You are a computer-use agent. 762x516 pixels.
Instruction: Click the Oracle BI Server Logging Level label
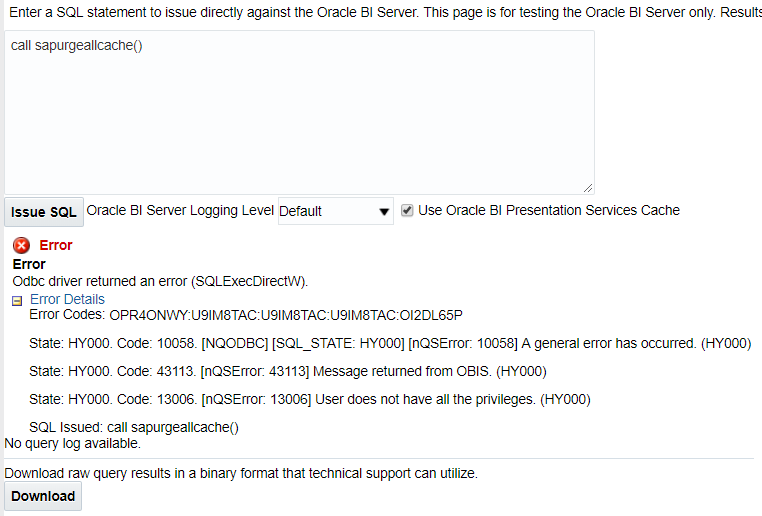pyautogui.click(x=180, y=210)
